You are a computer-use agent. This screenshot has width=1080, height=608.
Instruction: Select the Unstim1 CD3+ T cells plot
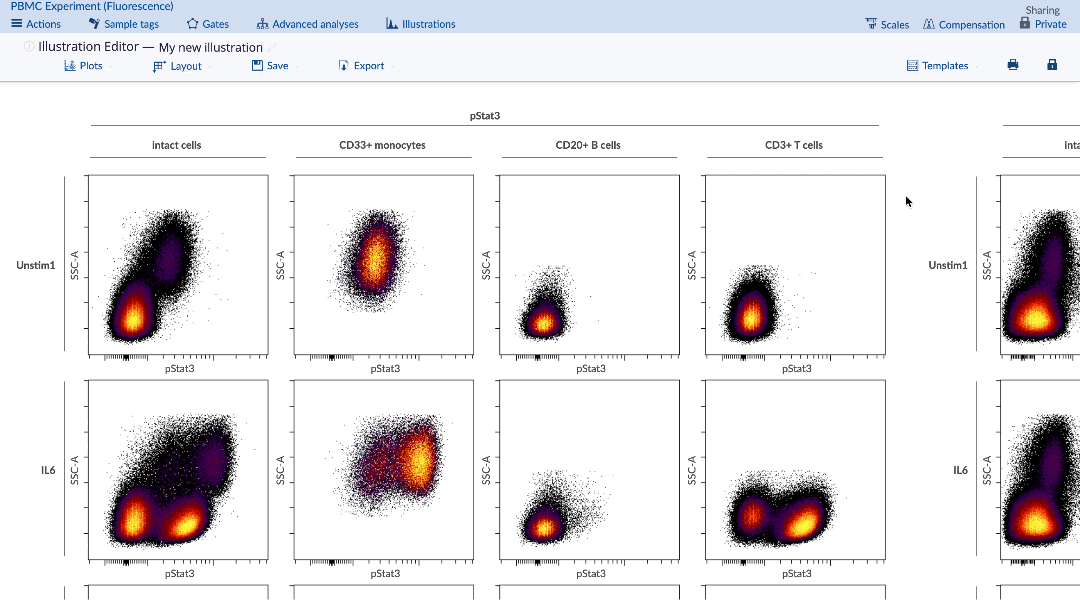tap(795, 265)
